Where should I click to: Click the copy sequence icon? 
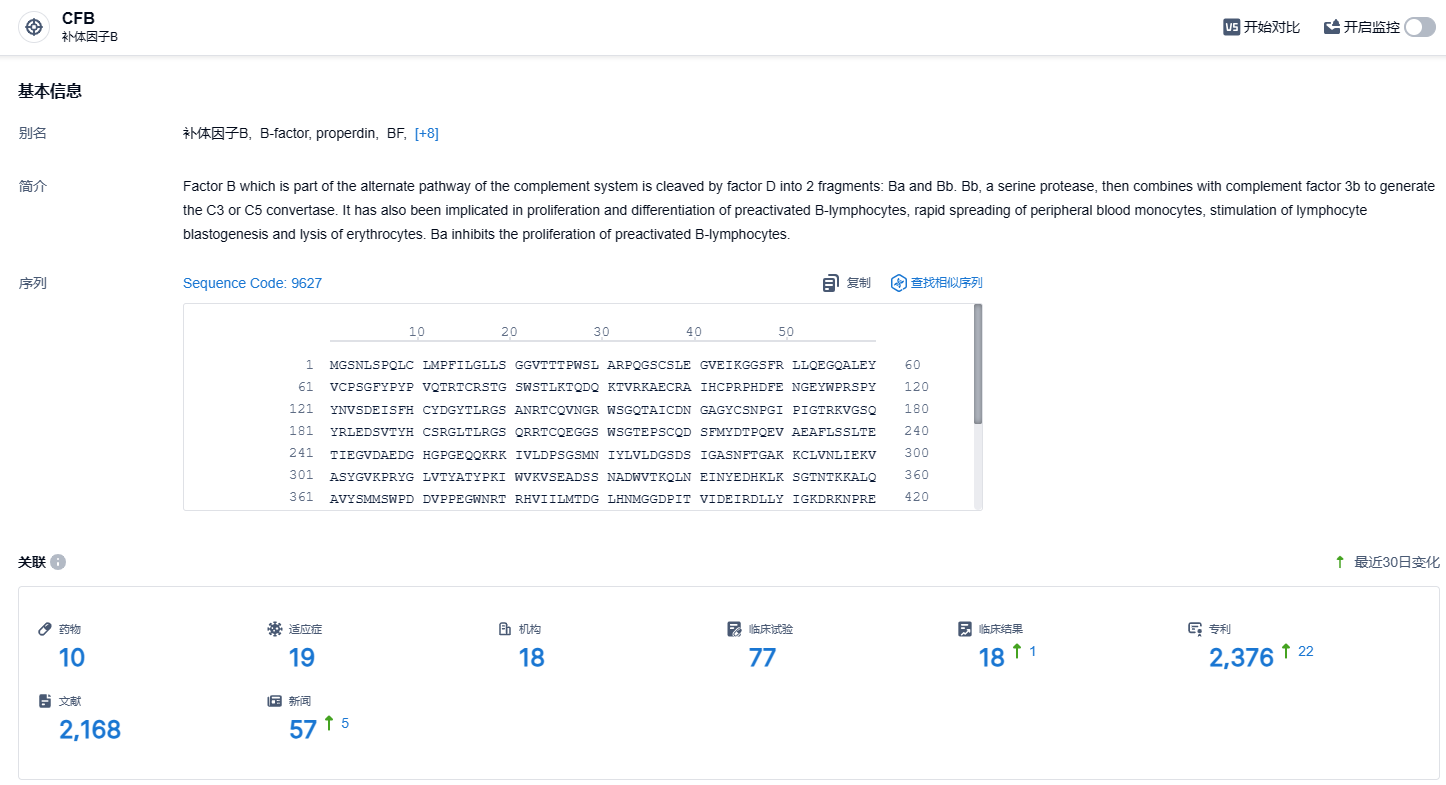831,283
